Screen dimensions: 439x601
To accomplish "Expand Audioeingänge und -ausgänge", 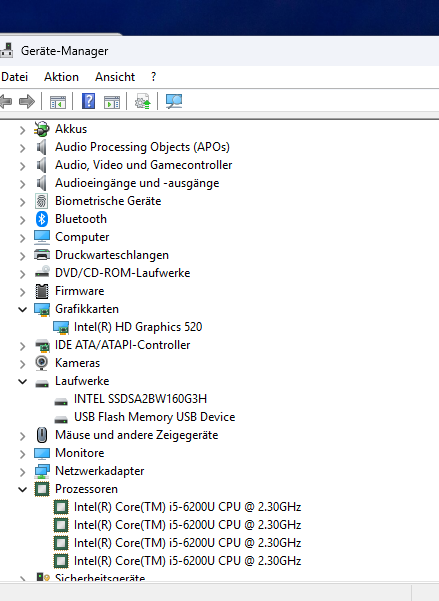I will [22, 184].
